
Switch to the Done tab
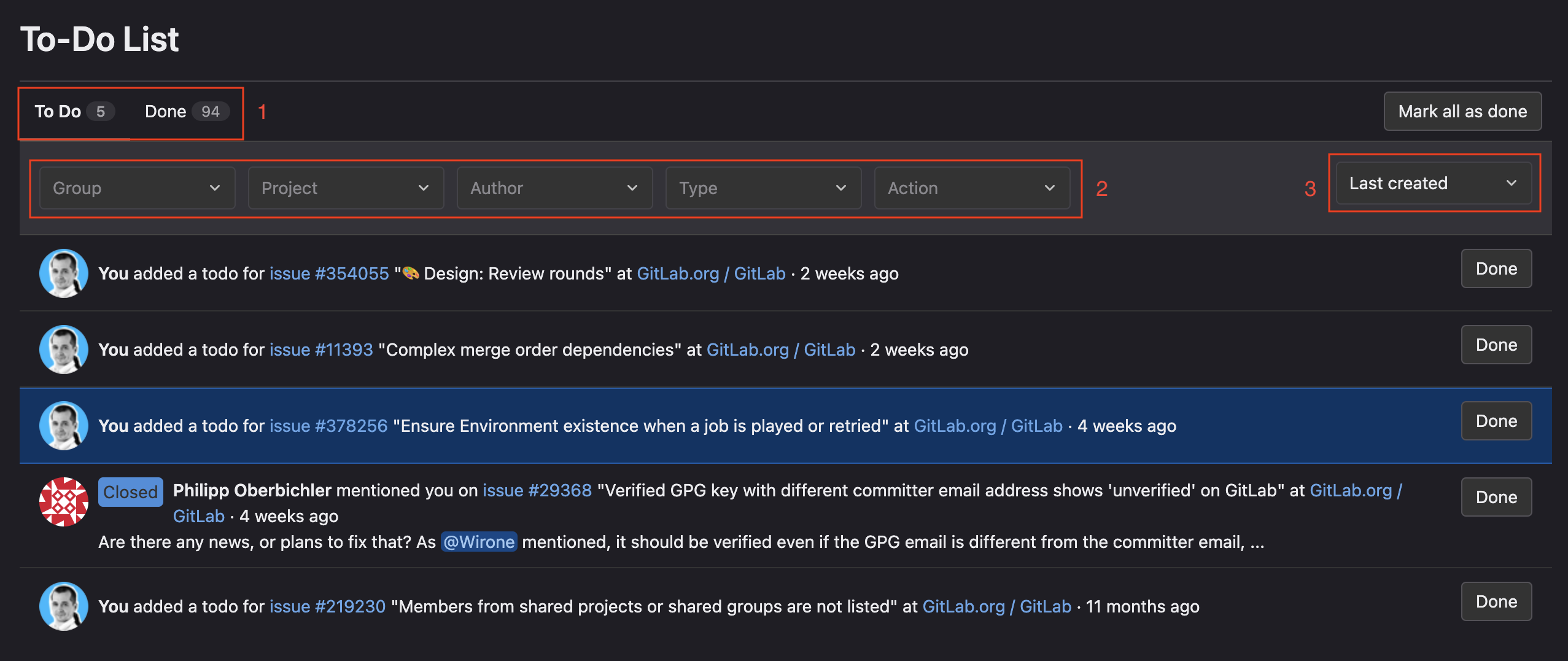pos(187,111)
